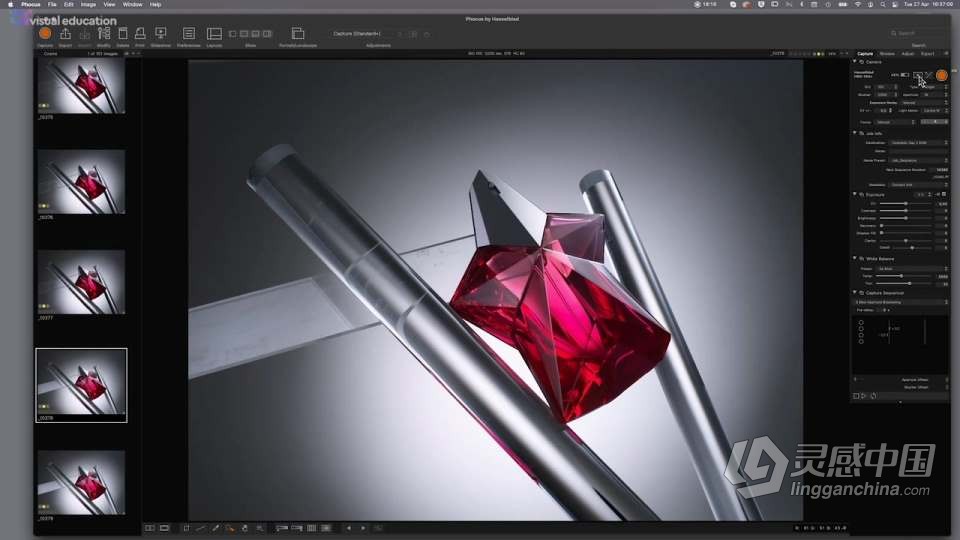Open the Window menu
The height and width of the screenshot is (540, 960).
132,4
